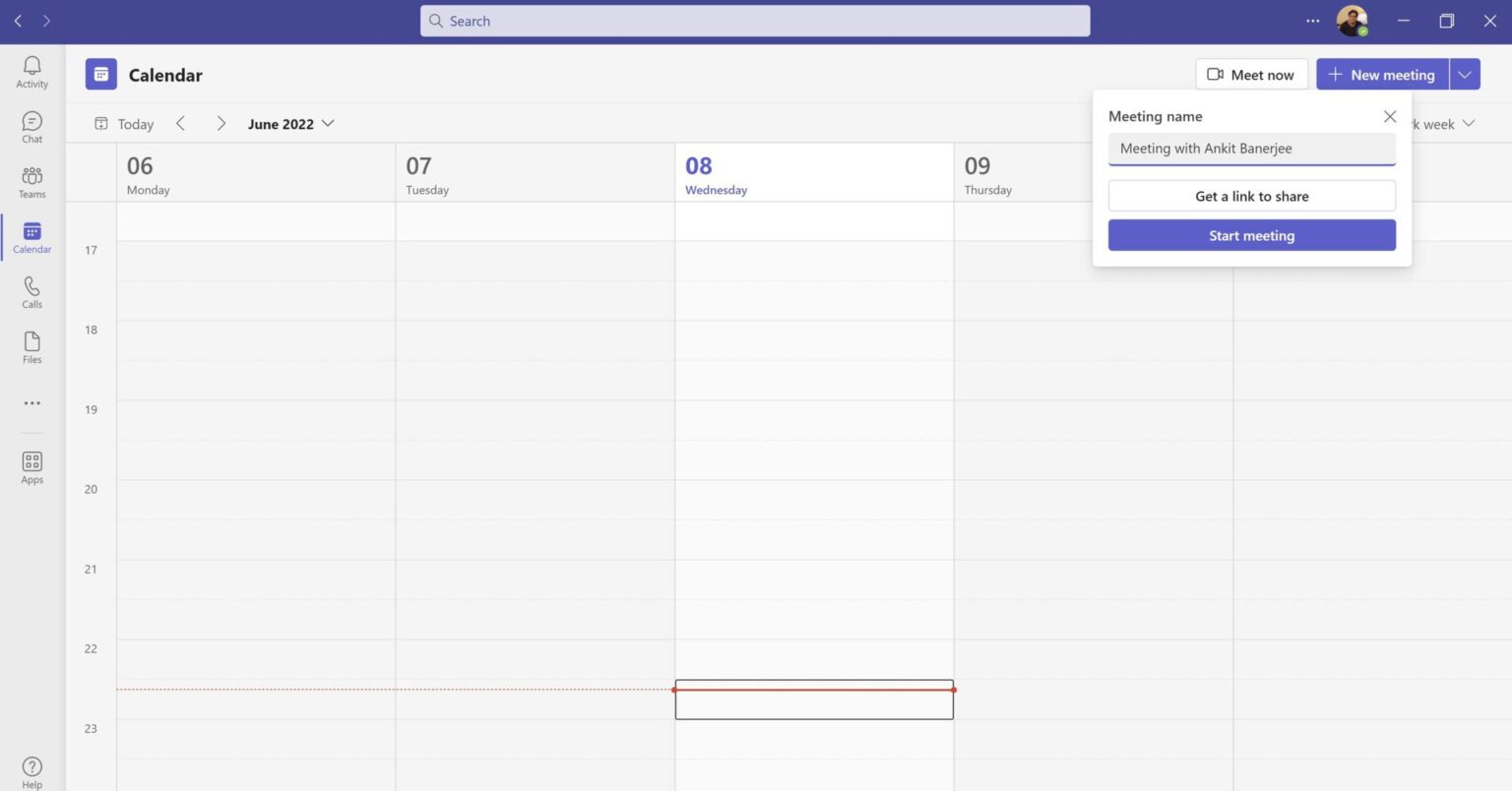Screen dimensions: 1512x791
Task: Select the Calendar icon in the sidebar
Action: [31, 237]
